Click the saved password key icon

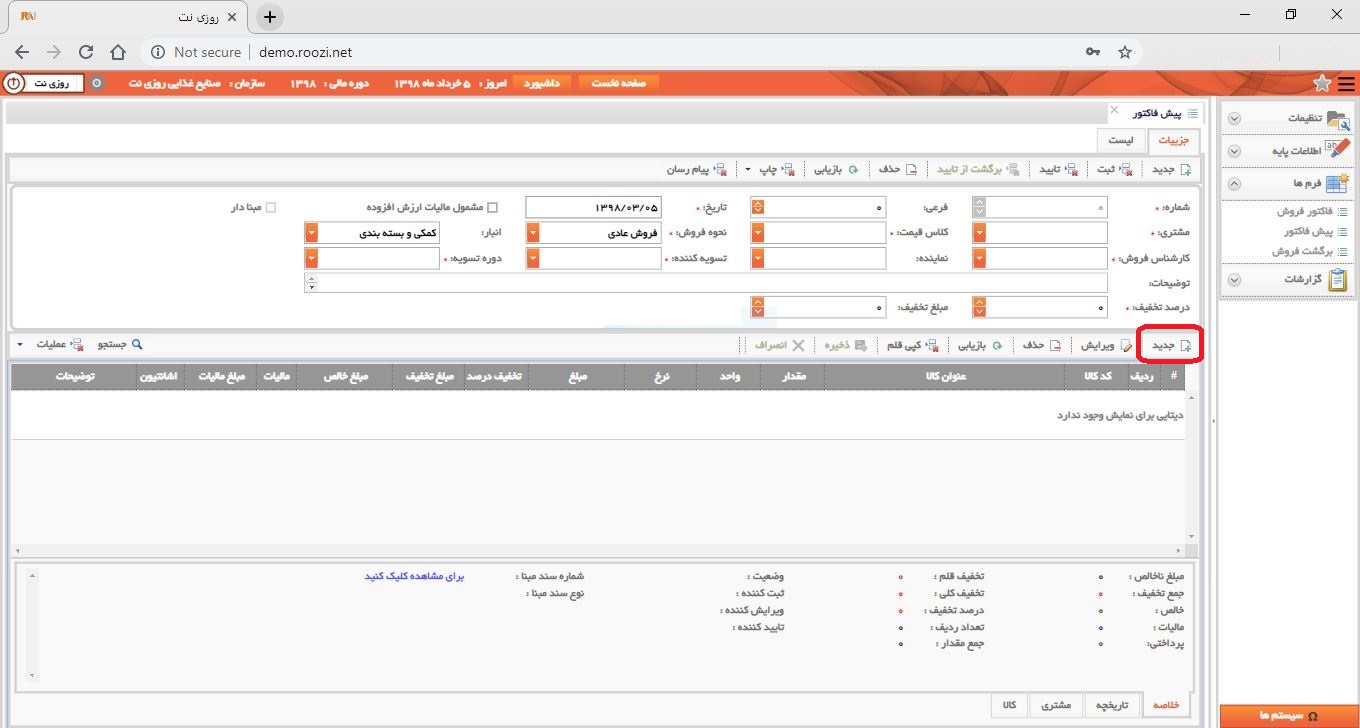point(1093,52)
